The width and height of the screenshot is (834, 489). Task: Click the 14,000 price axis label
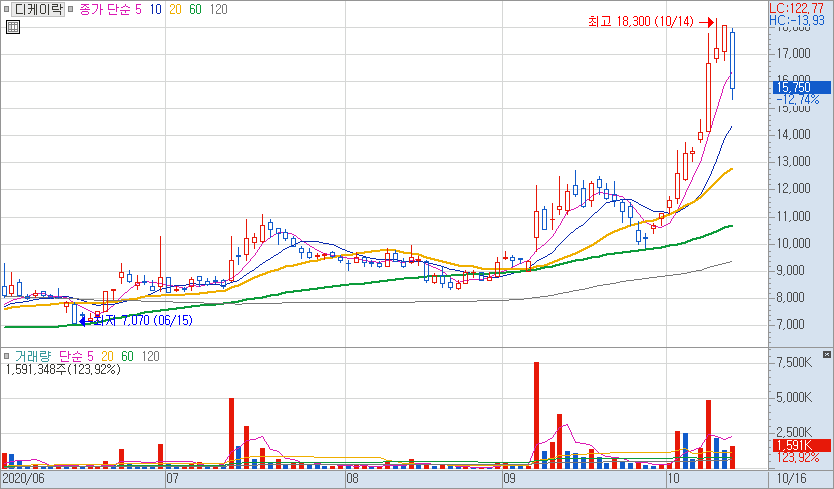(794, 135)
